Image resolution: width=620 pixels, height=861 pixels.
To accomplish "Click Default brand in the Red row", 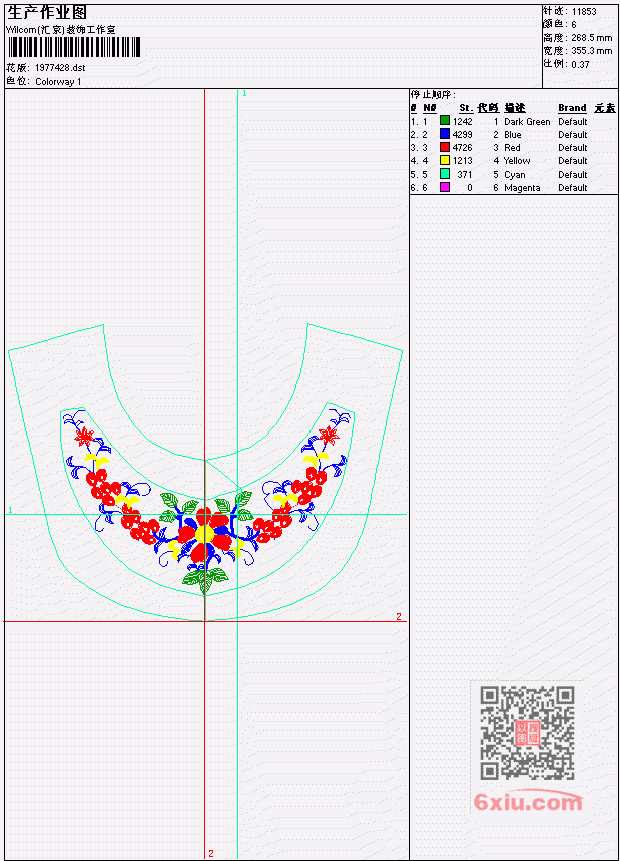I will [573, 148].
